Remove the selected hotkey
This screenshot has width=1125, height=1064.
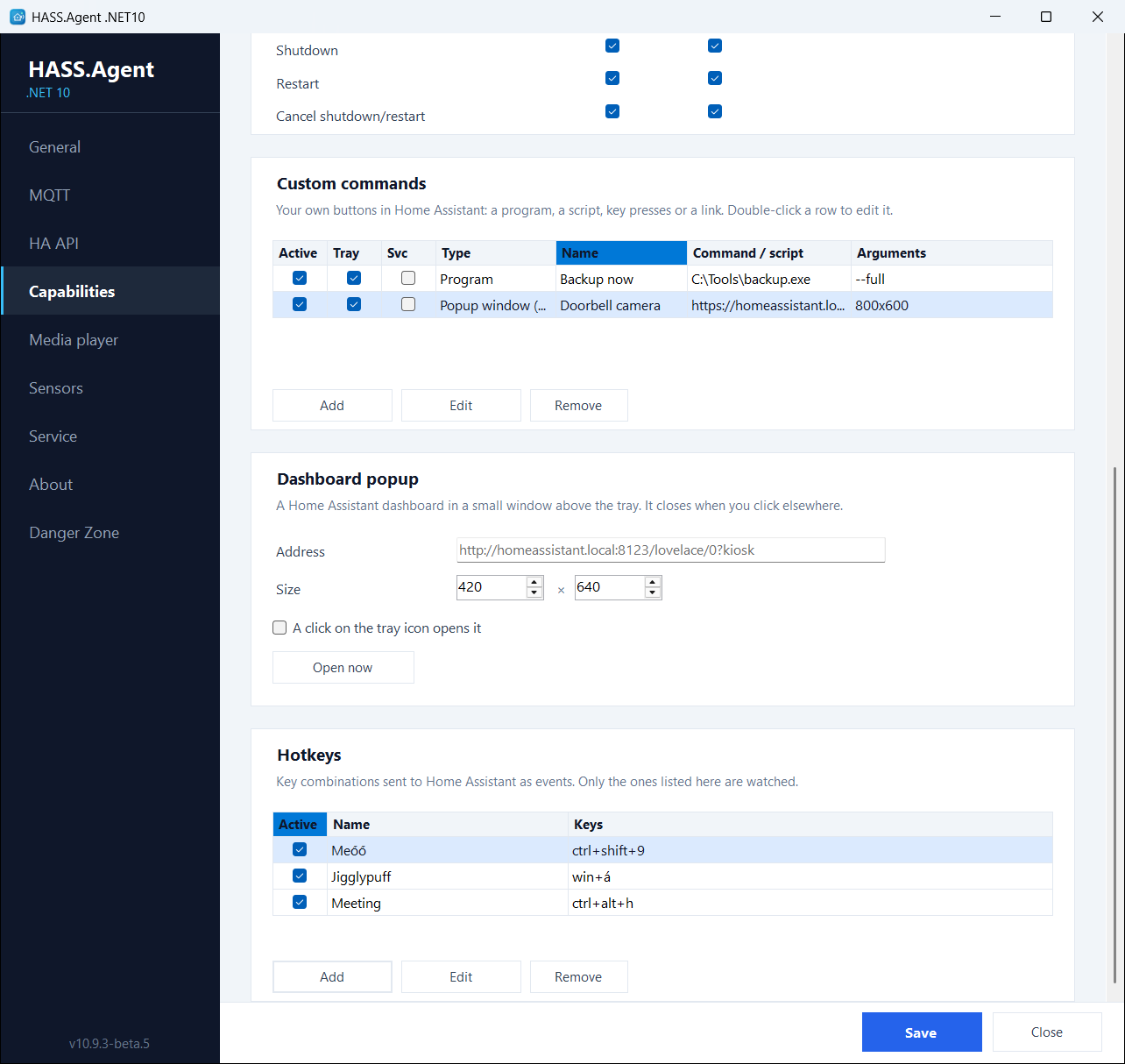click(x=578, y=977)
